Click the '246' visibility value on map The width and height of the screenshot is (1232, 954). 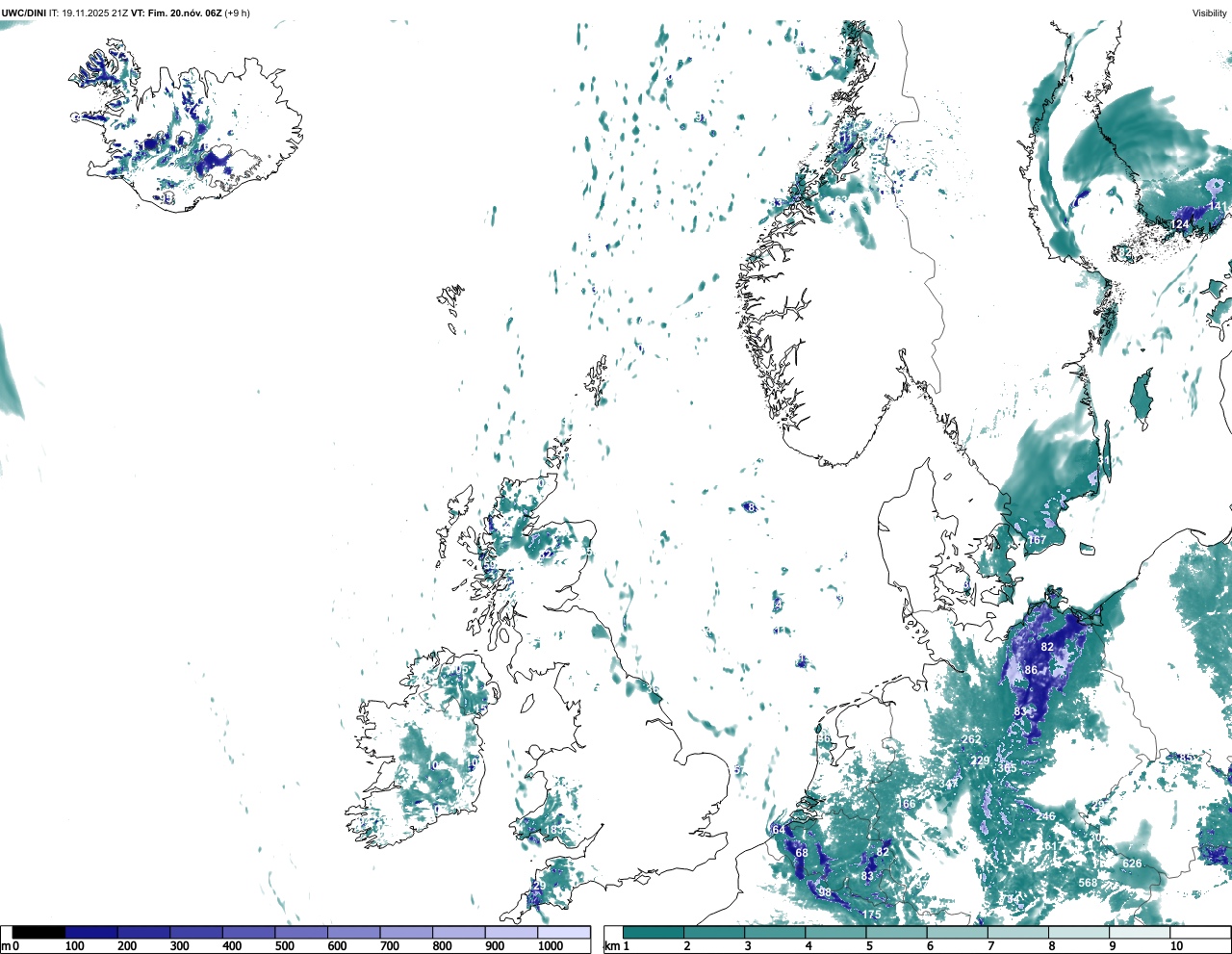click(1045, 816)
